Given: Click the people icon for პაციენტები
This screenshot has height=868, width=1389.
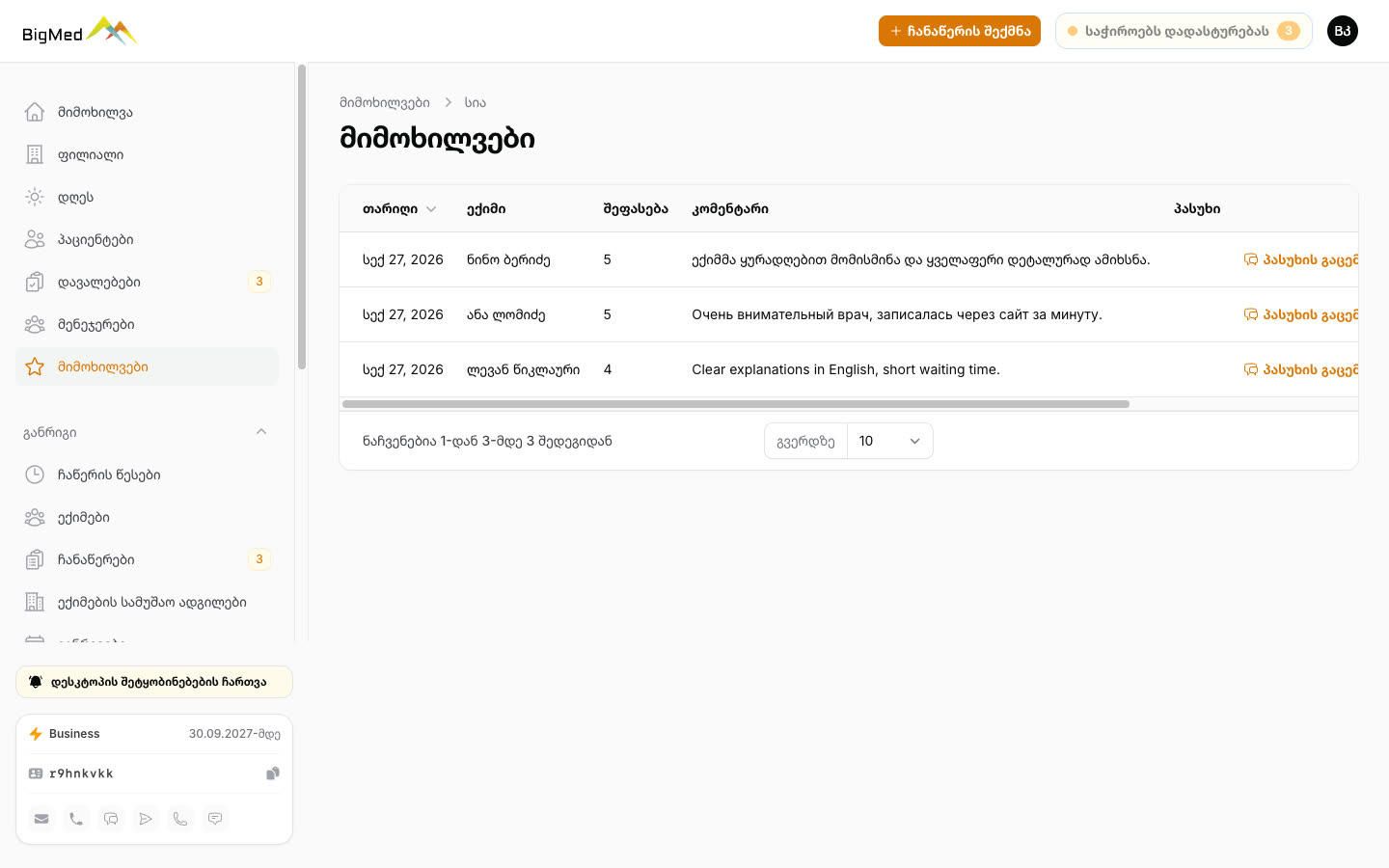Looking at the screenshot, I should point(35,239).
